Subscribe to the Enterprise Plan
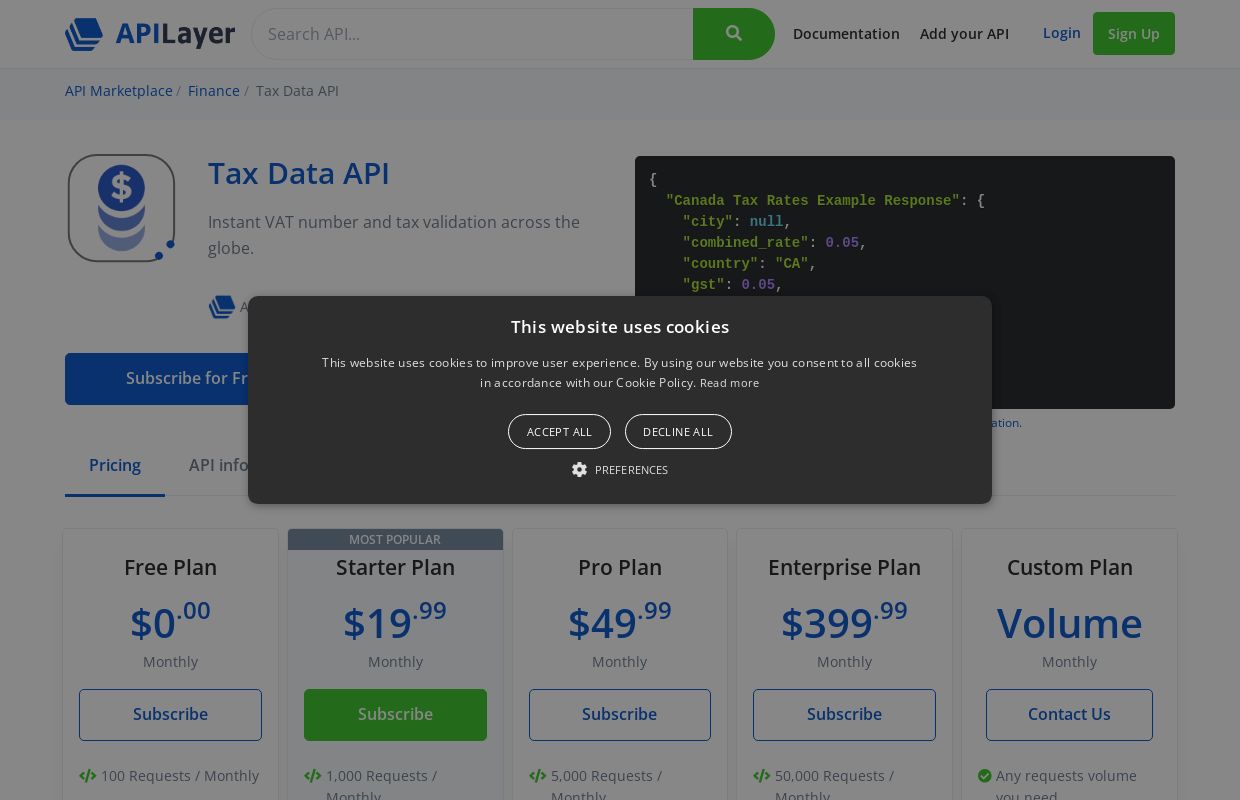Screen dimensions: 1240x800 [844, 715]
